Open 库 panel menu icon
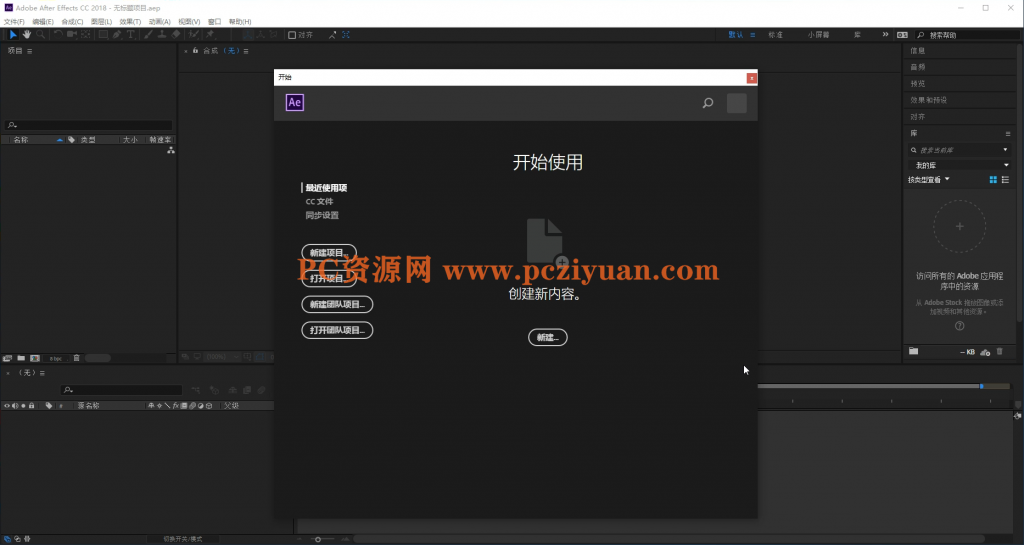Screen dimensions: 1024x545 point(1008,133)
